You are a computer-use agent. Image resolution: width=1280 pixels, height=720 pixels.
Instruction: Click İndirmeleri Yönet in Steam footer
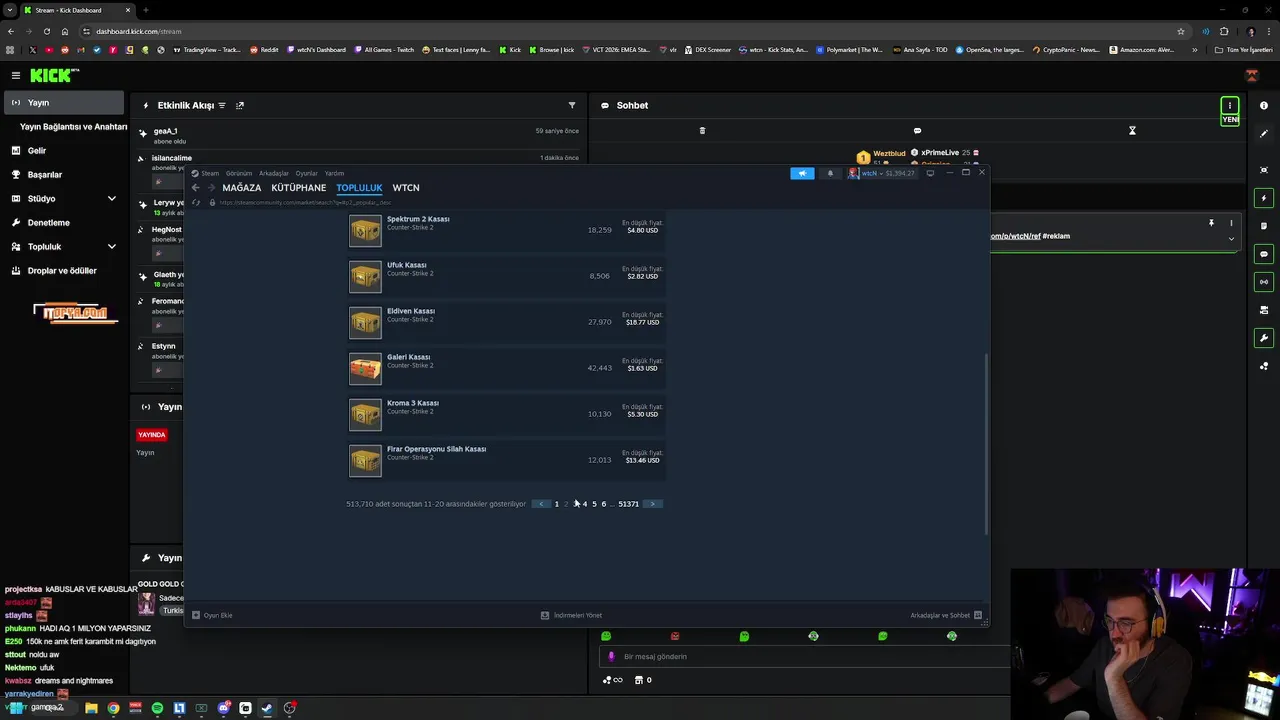pos(572,615)
